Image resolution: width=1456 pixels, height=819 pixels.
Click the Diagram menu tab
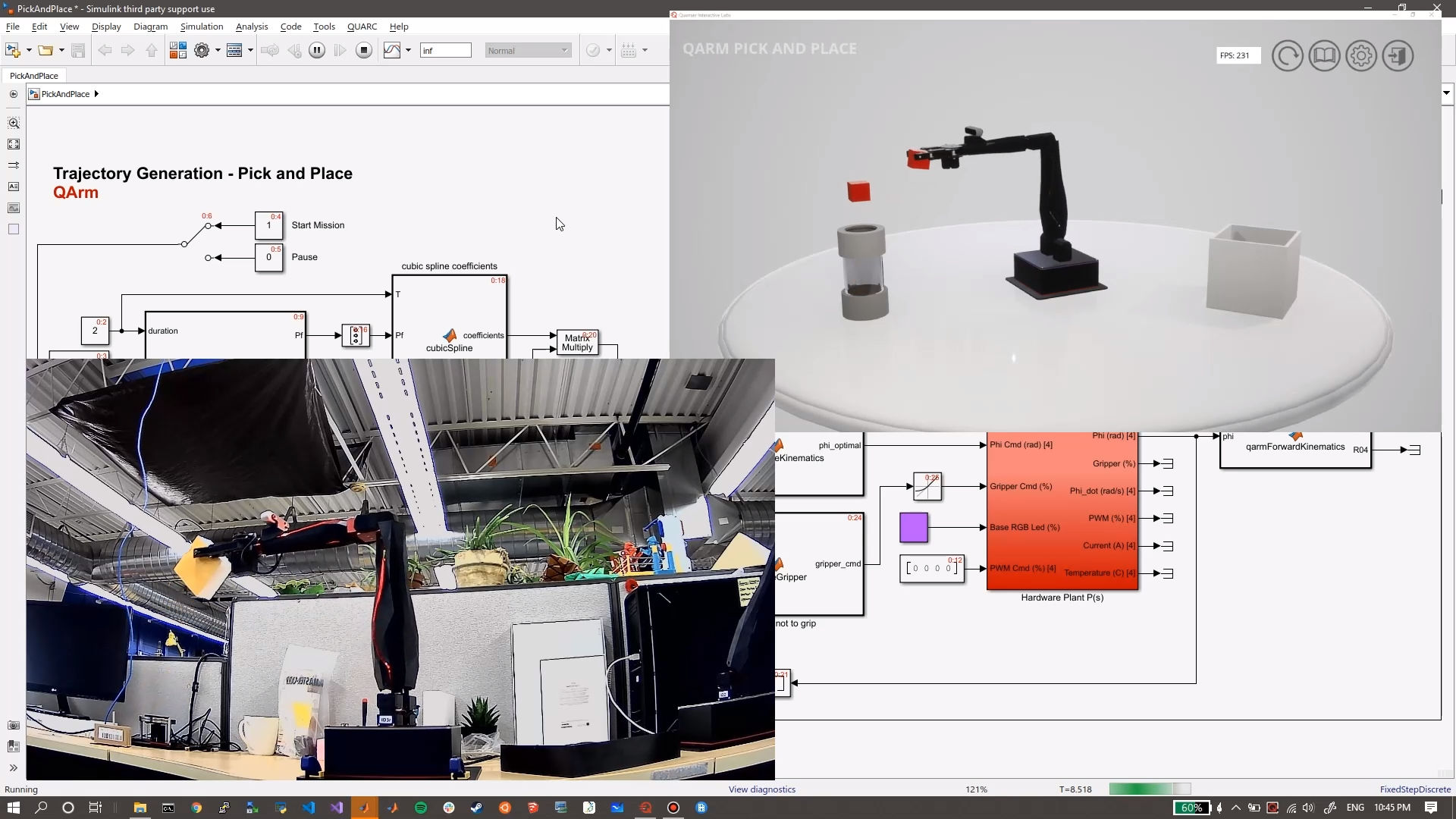pos(150,27)
